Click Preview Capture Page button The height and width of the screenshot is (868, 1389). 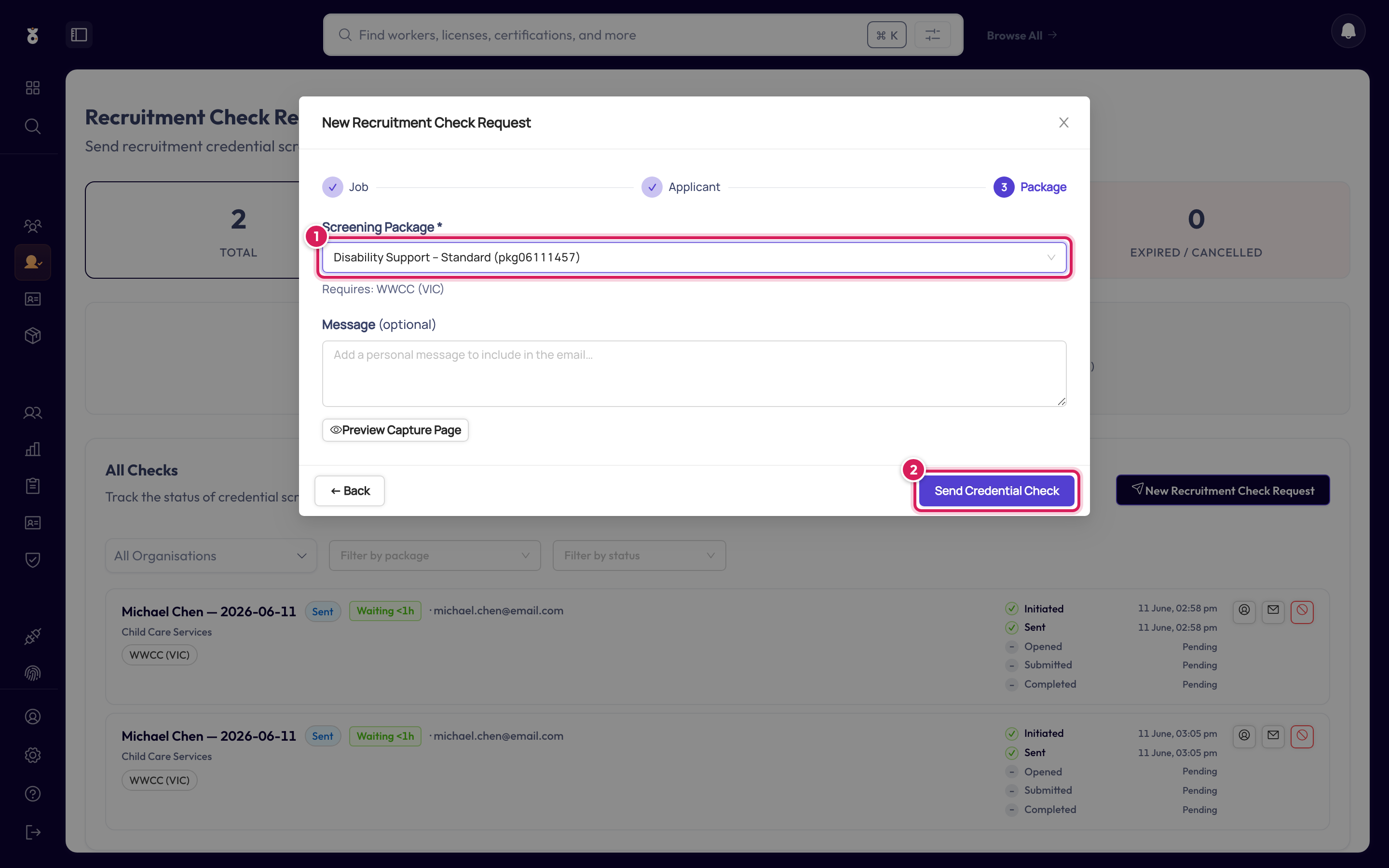tap(395, 430)
